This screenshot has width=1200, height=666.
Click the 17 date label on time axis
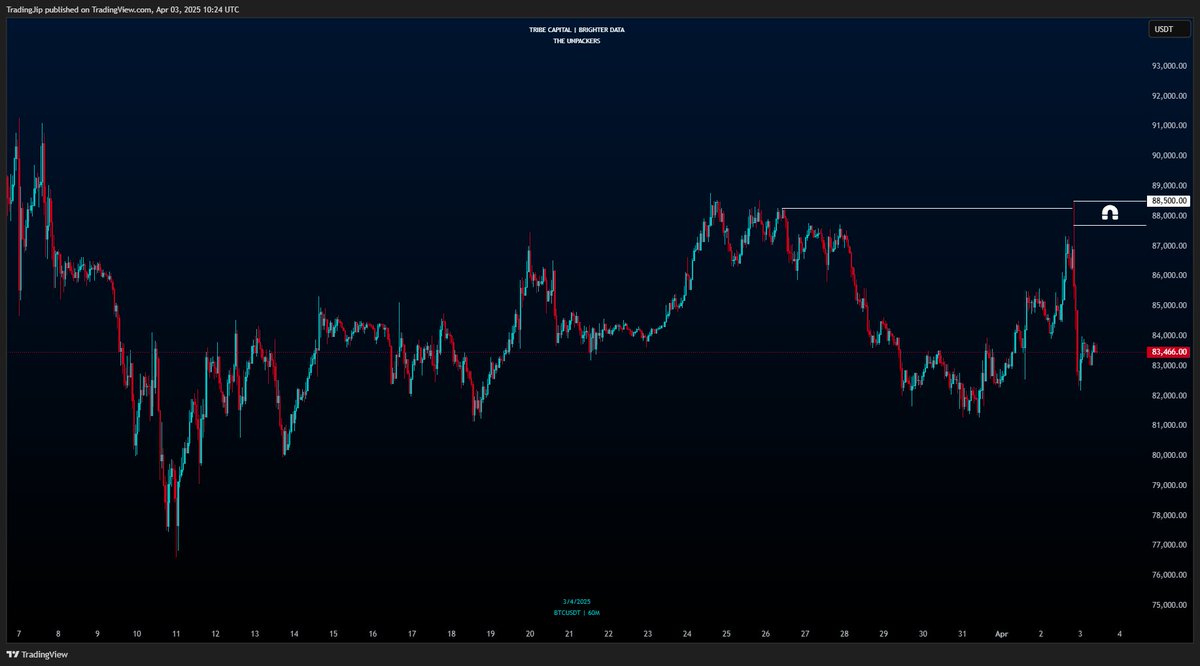pos(411,634)
